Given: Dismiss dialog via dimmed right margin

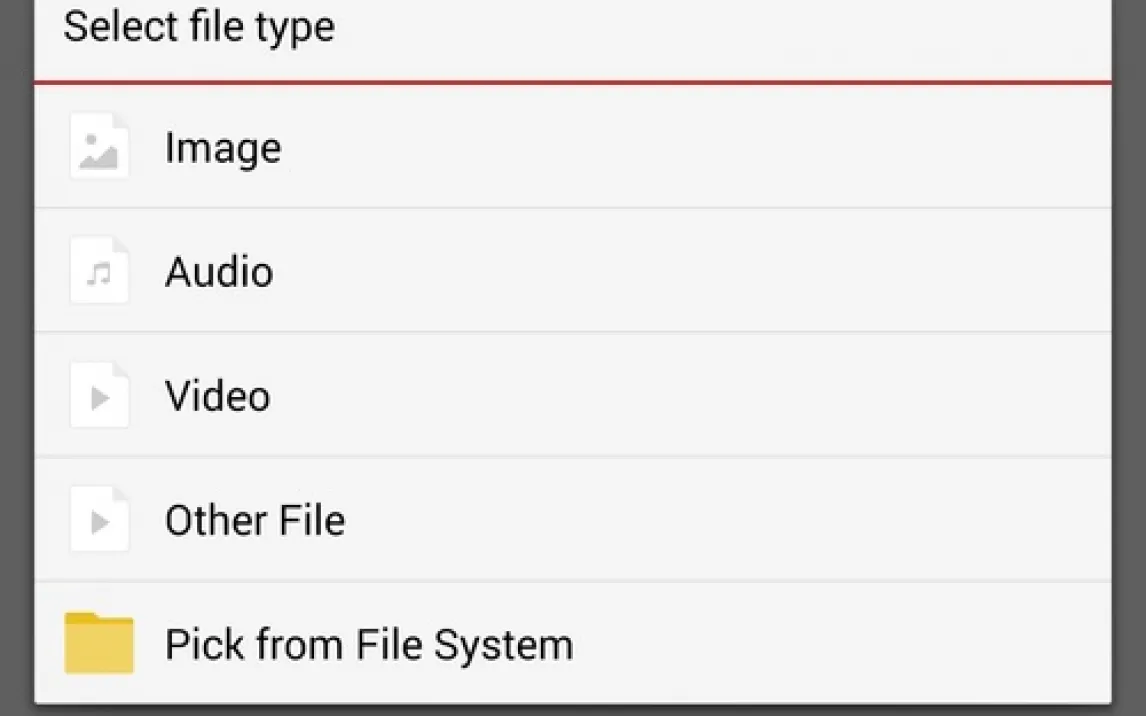Looking at the screenshot, I should pyautogui.click(x=1129, y=360).
